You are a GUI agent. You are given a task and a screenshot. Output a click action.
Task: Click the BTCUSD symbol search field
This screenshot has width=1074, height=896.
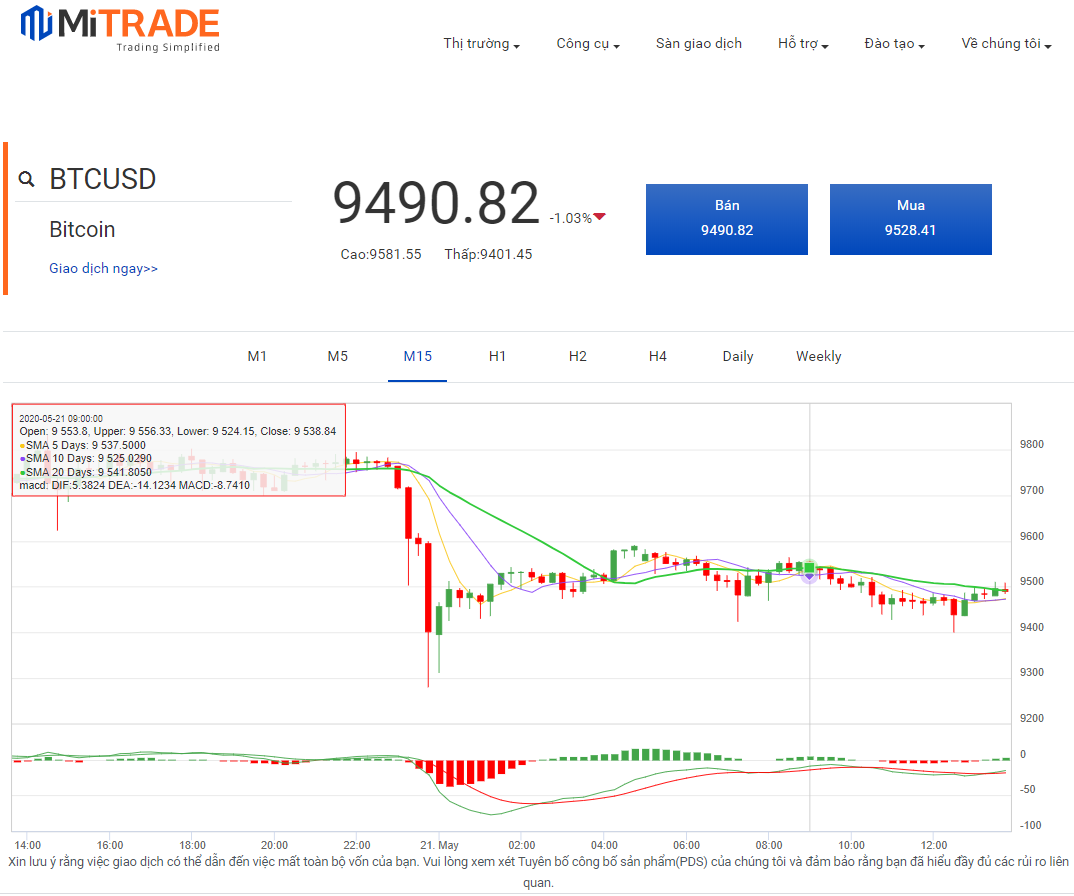(x=160, y=180)
